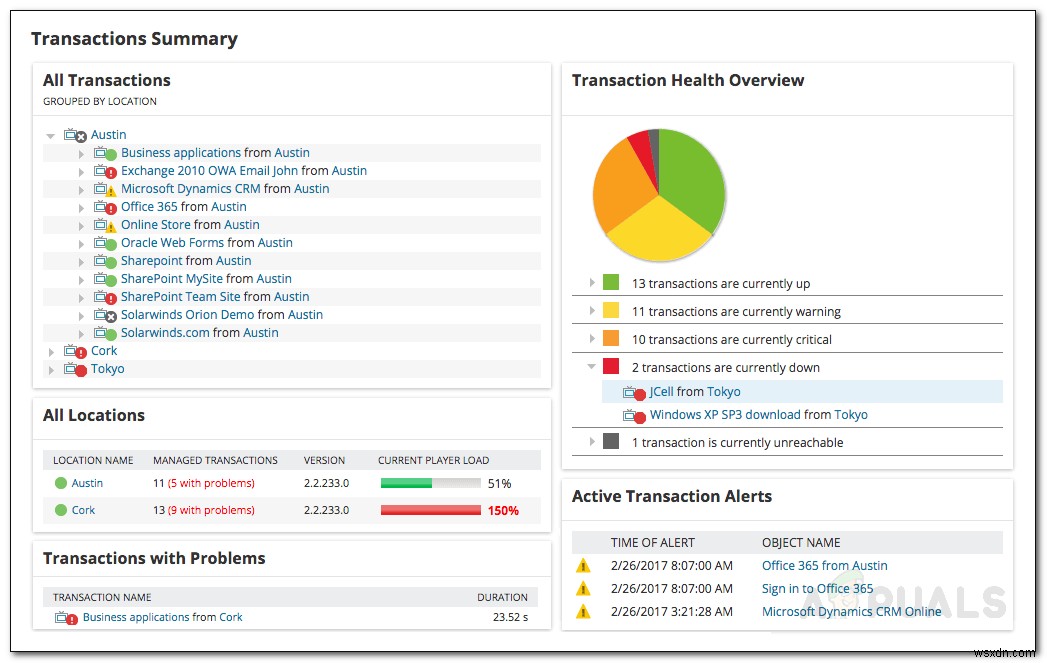Click status icon for SharePoint MySite from Austin

coord(105,280)
